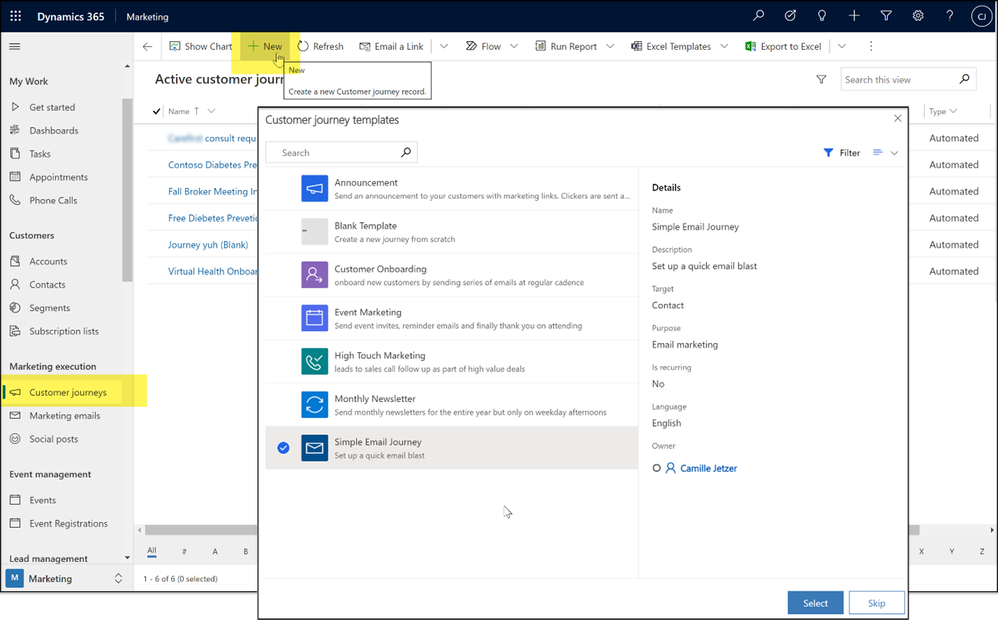Filter records by letter A
Screen dimensions: 998x620
click(215, 551)
